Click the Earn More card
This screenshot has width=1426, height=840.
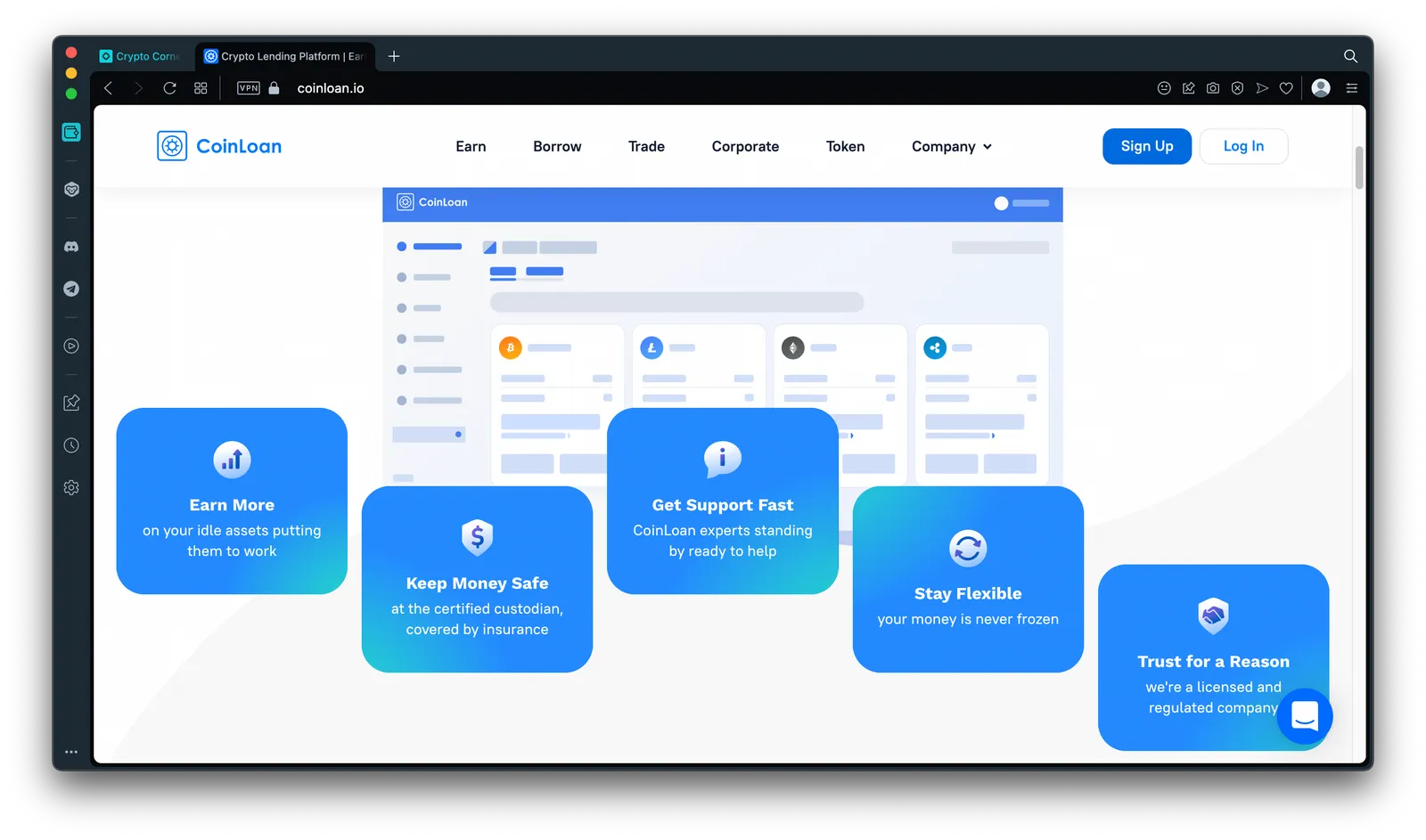click(232, 502)
